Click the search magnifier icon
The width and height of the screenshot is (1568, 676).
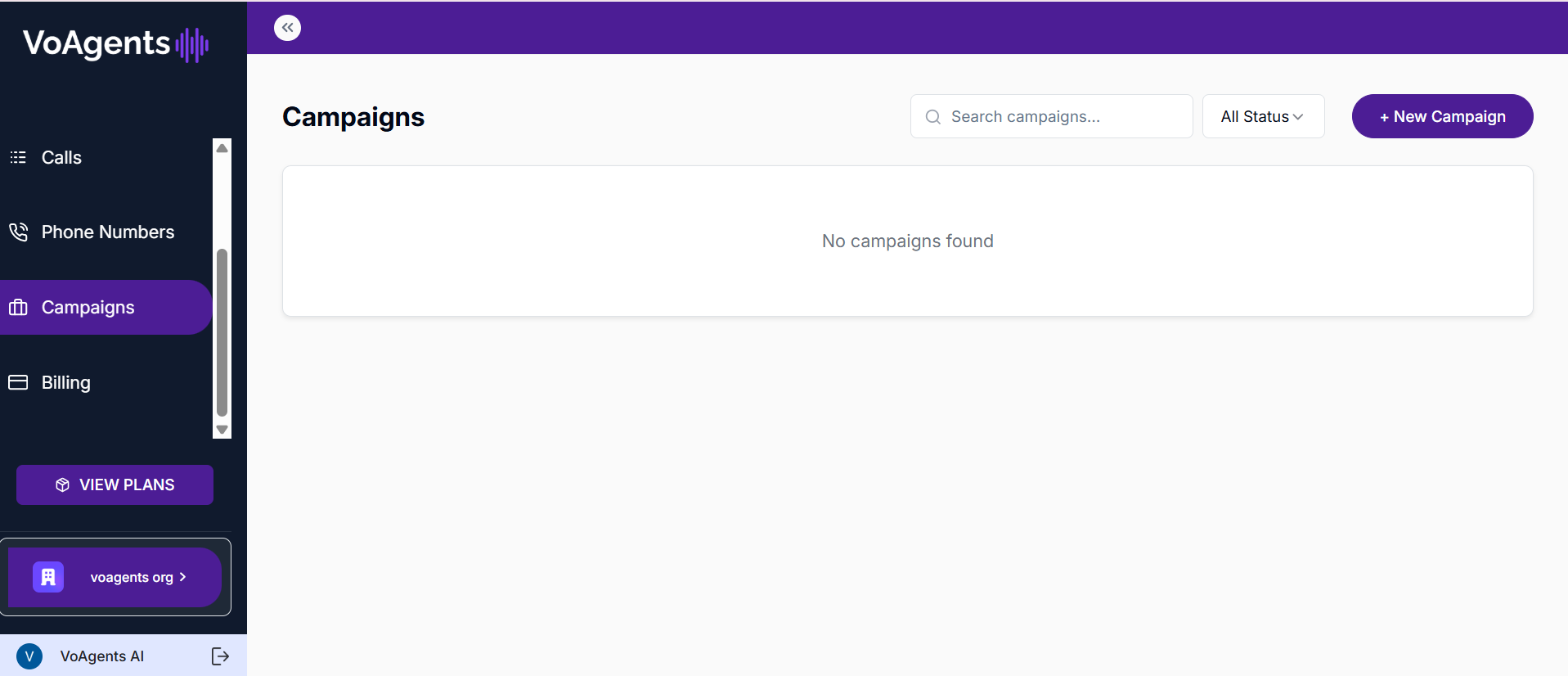tap(932, 117)
